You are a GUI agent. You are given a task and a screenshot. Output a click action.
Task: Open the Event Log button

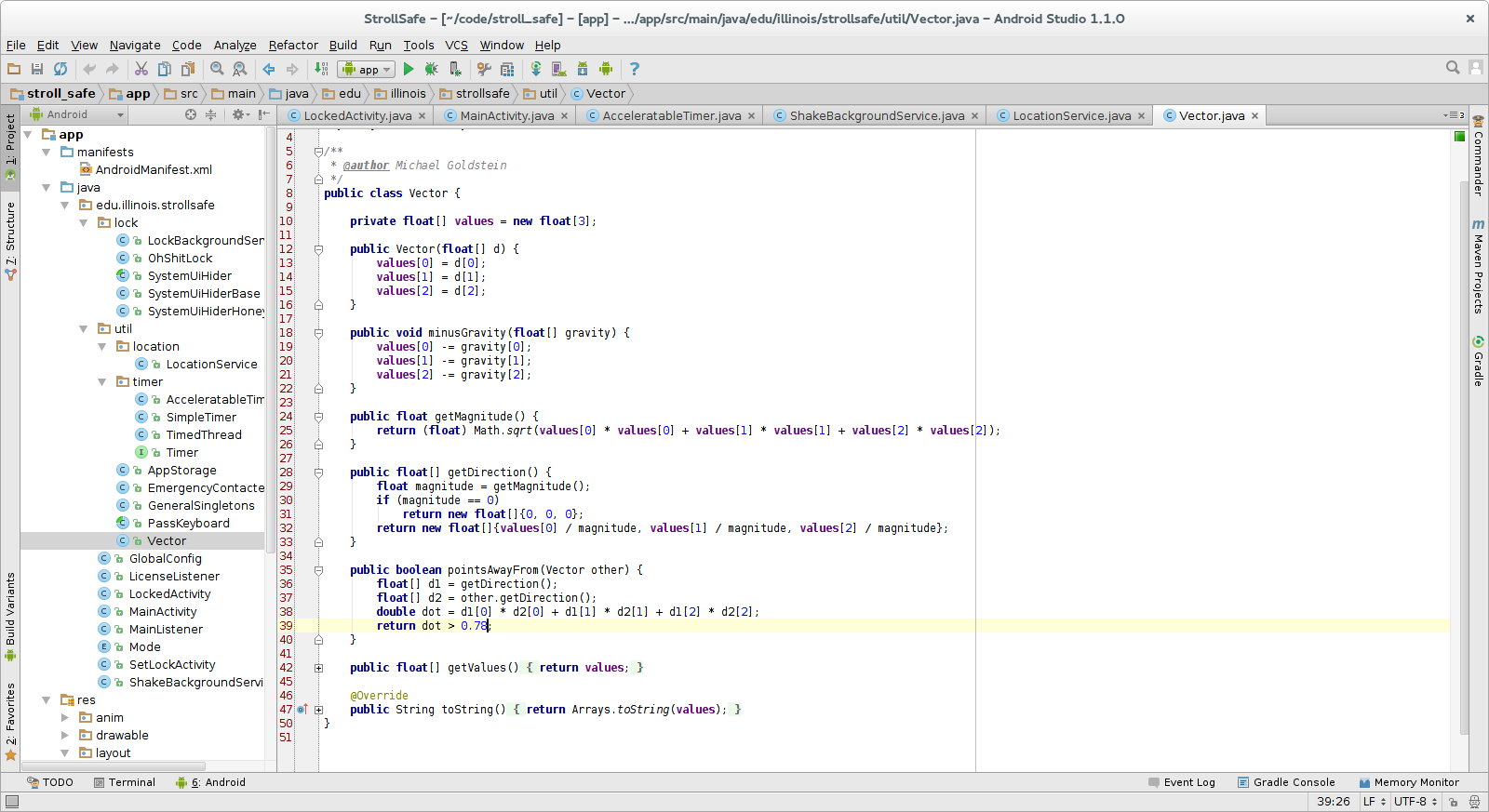pos(1182,782)
